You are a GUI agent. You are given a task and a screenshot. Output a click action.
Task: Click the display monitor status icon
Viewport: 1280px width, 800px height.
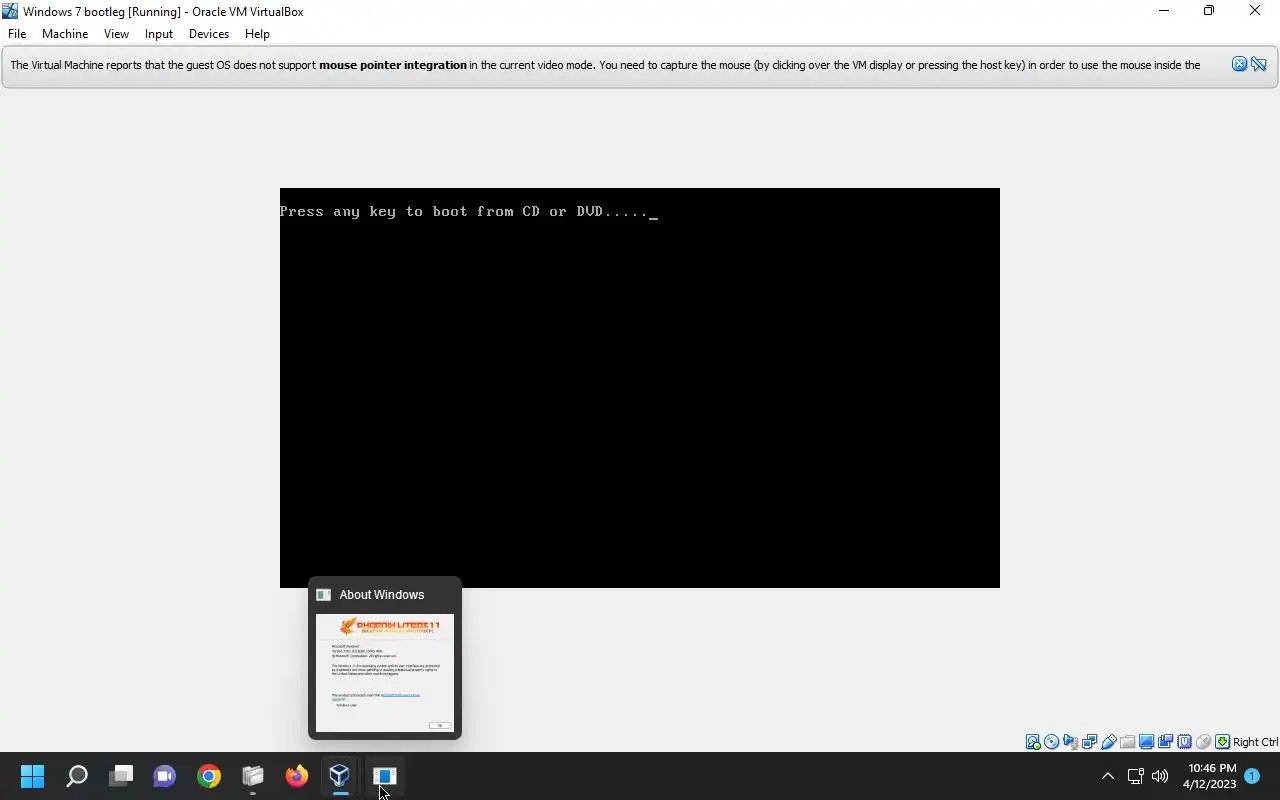[1146, 742]
